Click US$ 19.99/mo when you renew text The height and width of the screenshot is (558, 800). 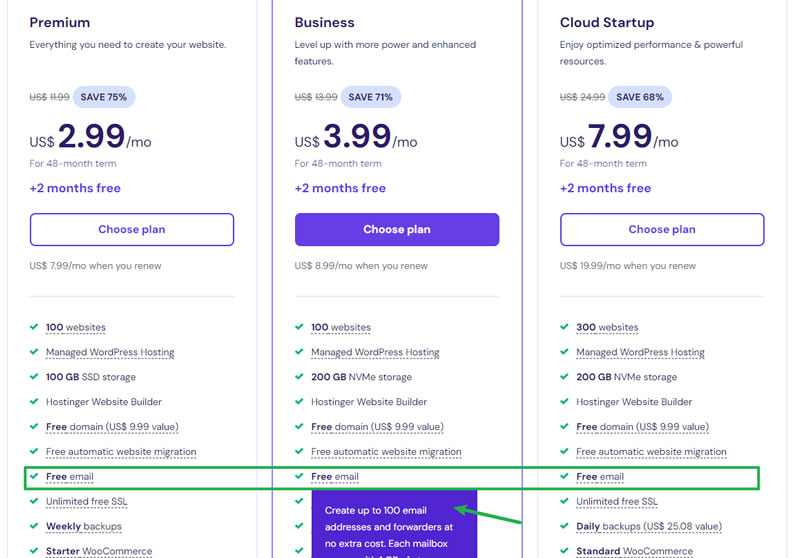tap(628, 266)
